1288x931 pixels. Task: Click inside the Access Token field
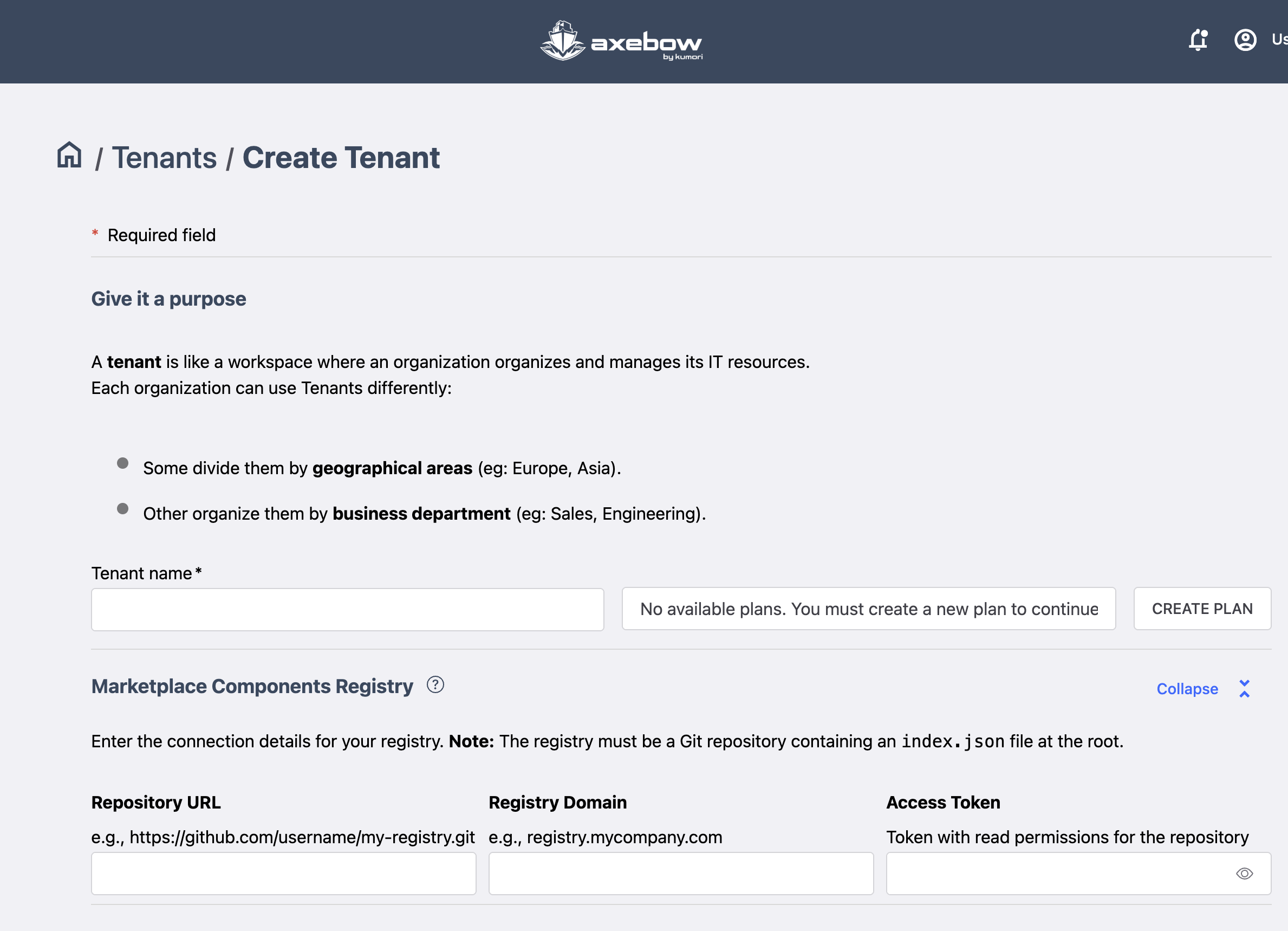[1056, 874]
